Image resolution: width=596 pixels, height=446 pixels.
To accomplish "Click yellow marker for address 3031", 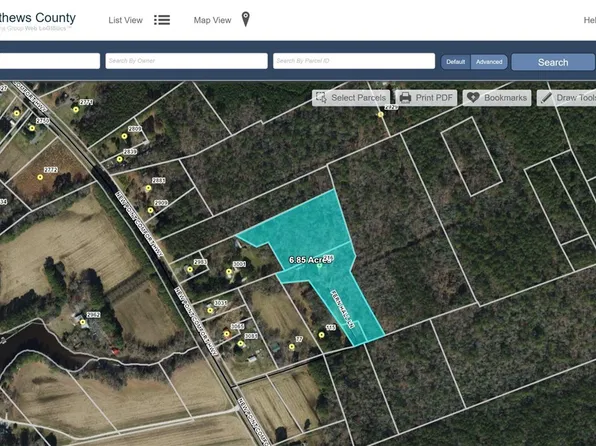I will (210, 310).
